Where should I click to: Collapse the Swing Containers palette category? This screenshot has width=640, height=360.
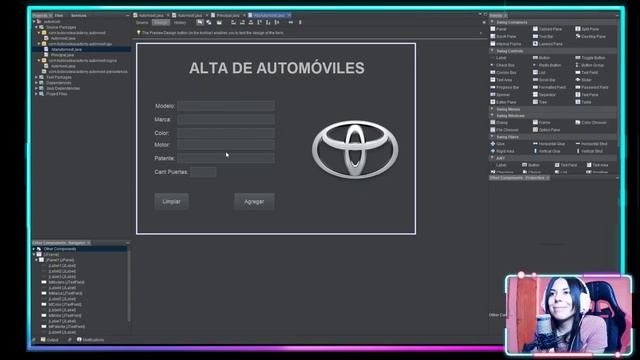492,22
